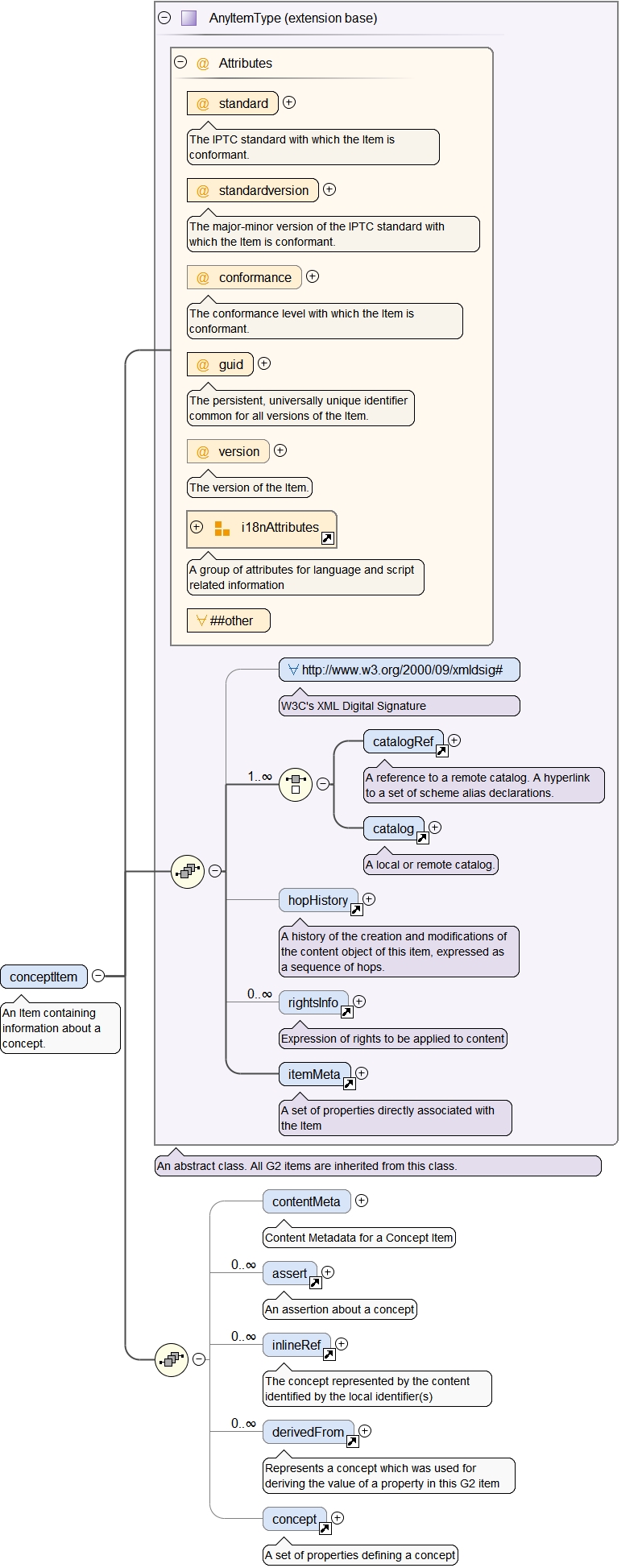Click the hopHistory reference arrow icon

356,910
